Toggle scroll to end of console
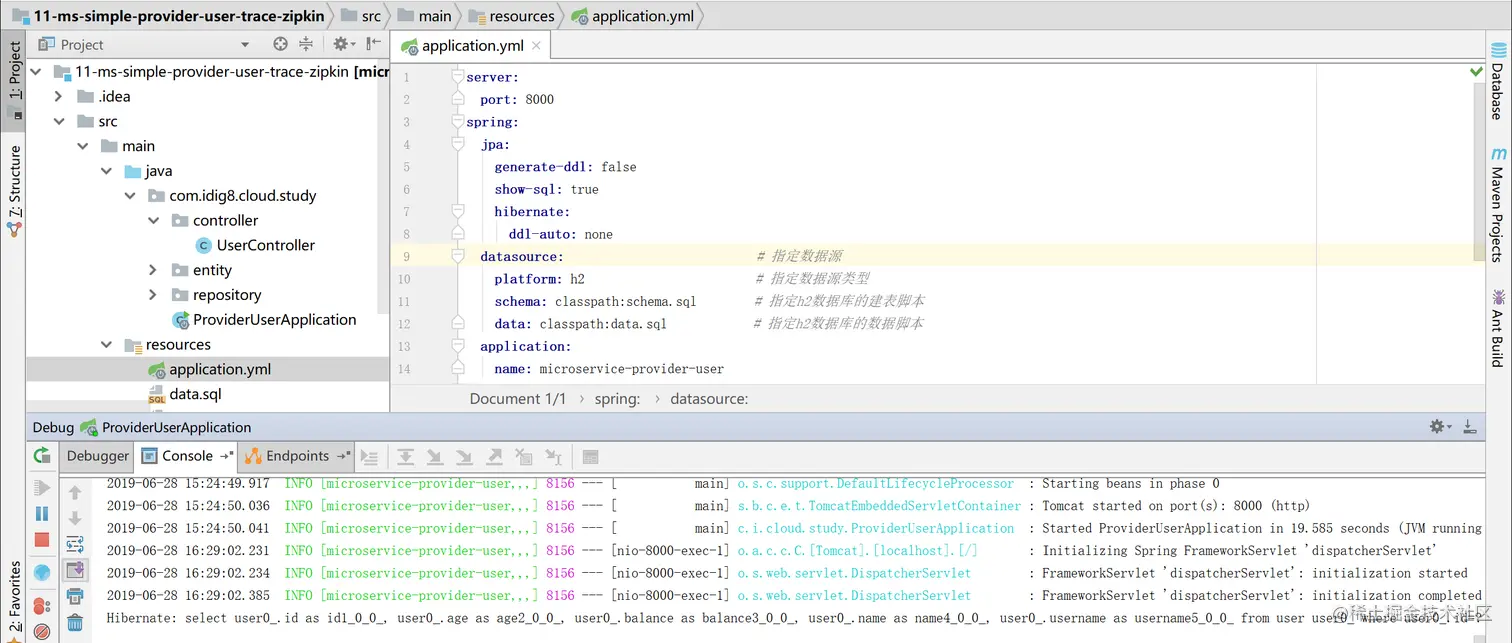The image size is (1512, 643). 75,570
